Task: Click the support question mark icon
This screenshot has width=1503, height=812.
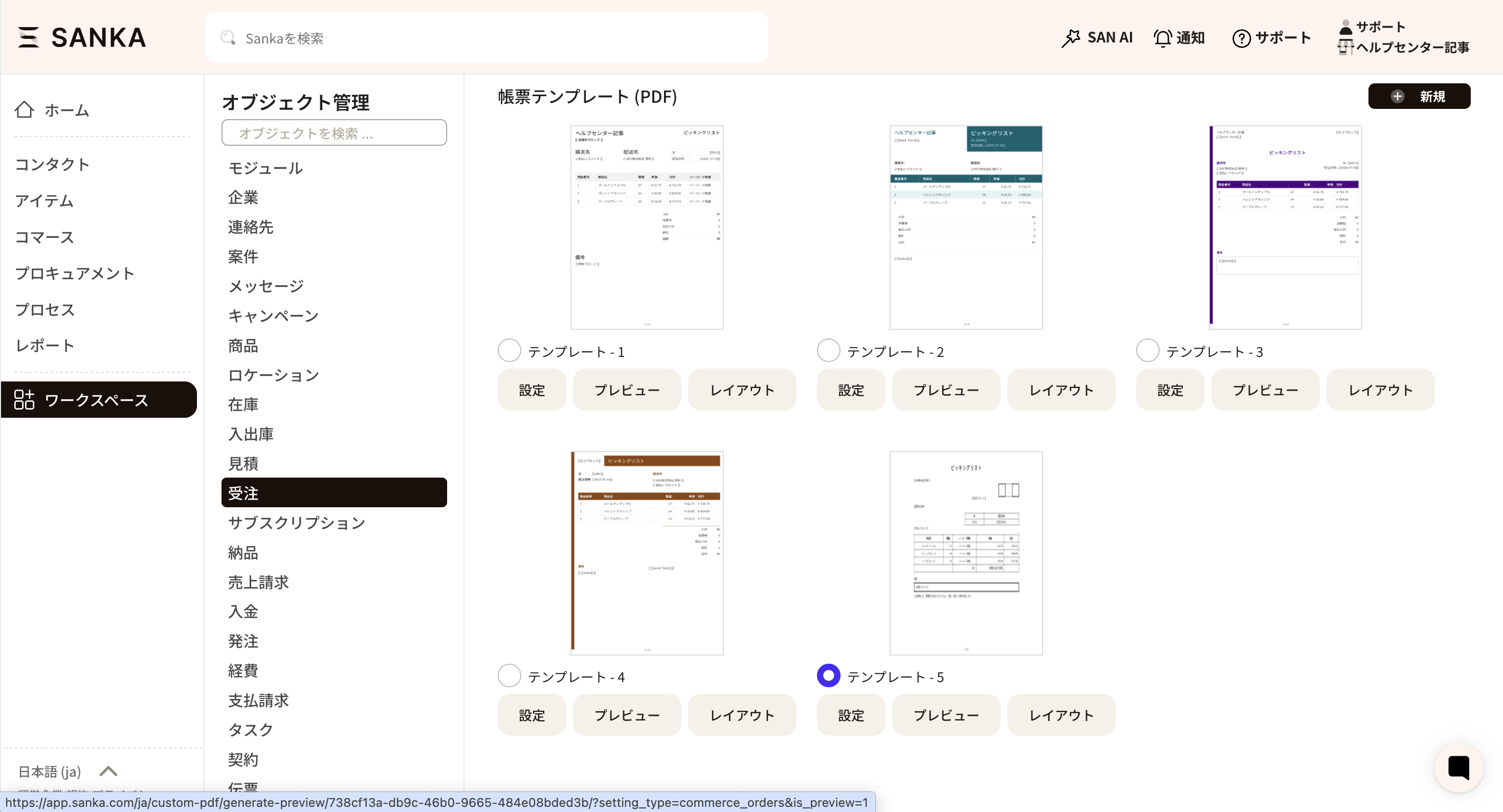Action: click(1241, 38)
